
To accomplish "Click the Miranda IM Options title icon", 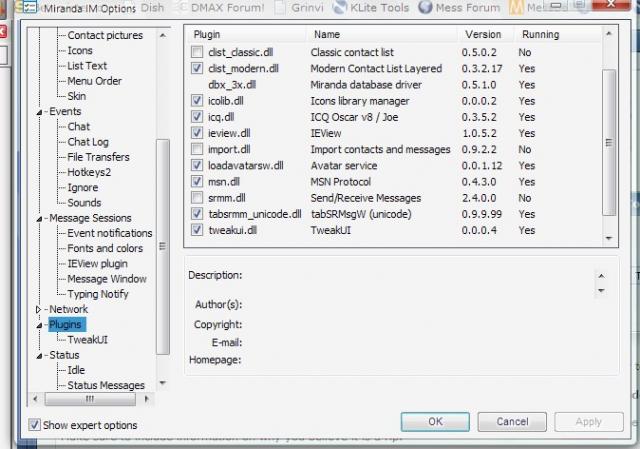I will [29, 7].
